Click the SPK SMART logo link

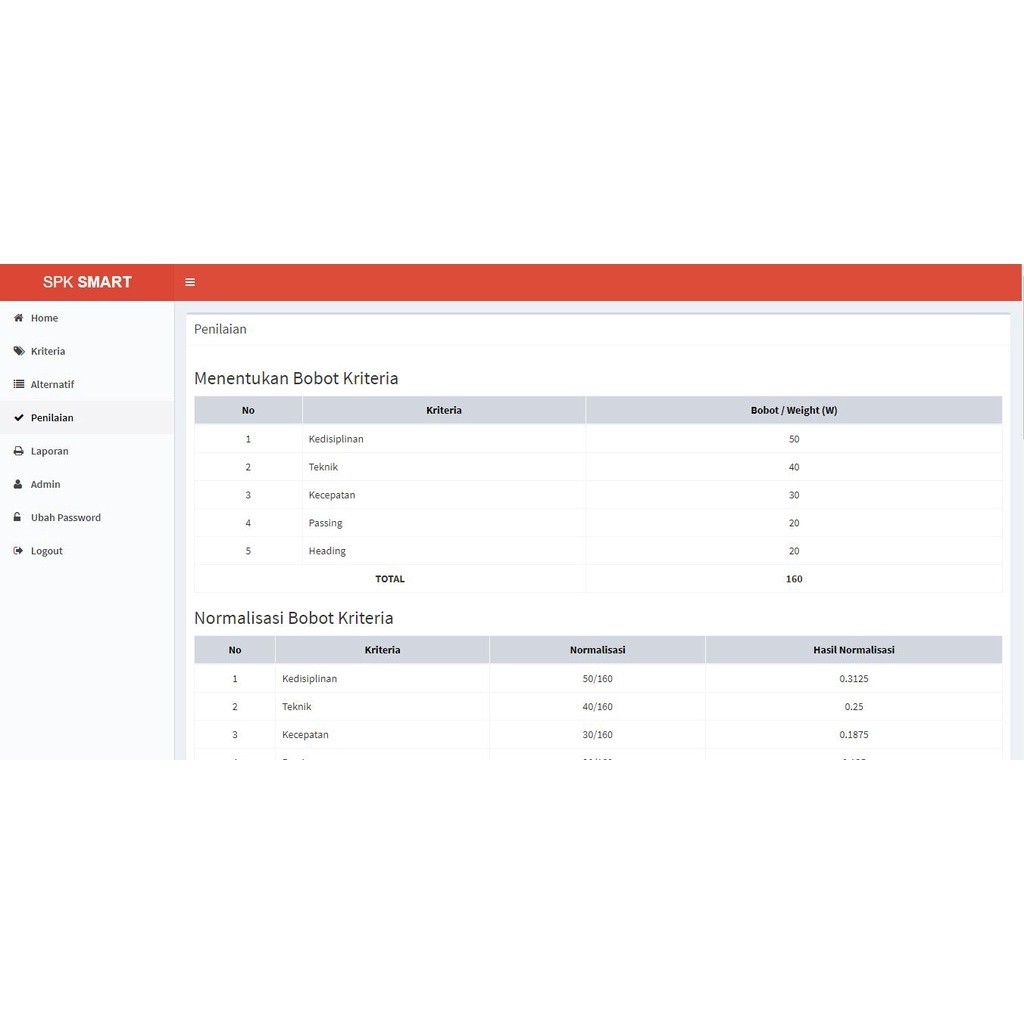[x=87, y=282]
